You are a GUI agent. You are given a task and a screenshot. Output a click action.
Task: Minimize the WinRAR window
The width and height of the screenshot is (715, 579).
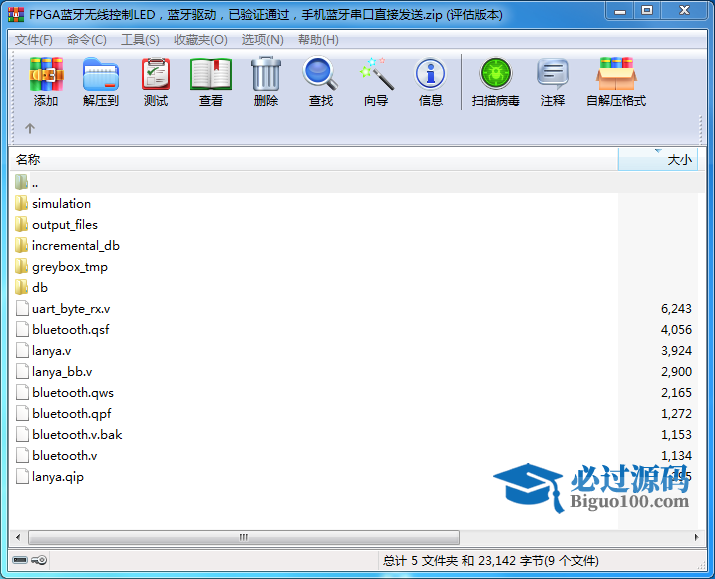tap(620, 11)
